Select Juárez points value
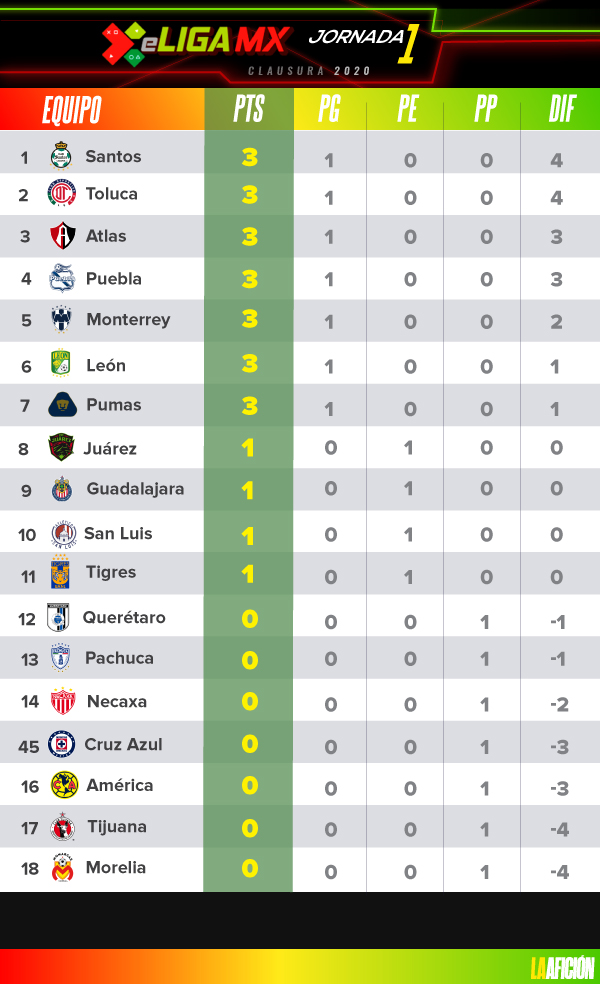This screenshot has height=984, width=600. pos(249,448)
